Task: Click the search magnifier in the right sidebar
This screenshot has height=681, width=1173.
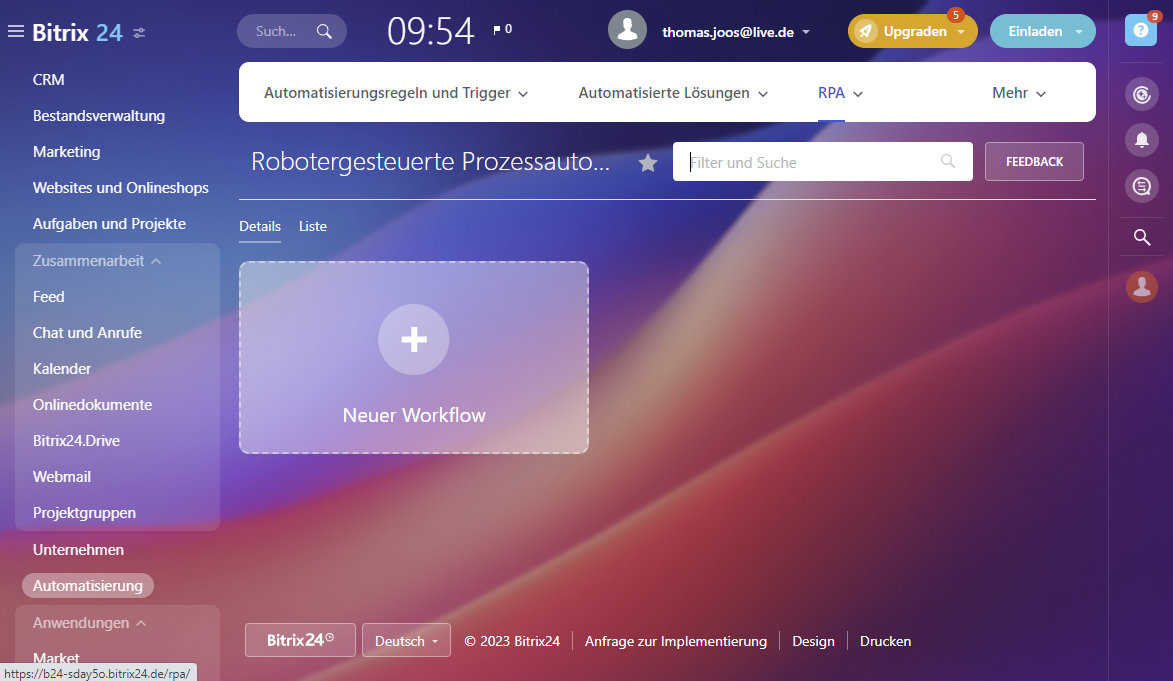Action: coord(1142,237)
